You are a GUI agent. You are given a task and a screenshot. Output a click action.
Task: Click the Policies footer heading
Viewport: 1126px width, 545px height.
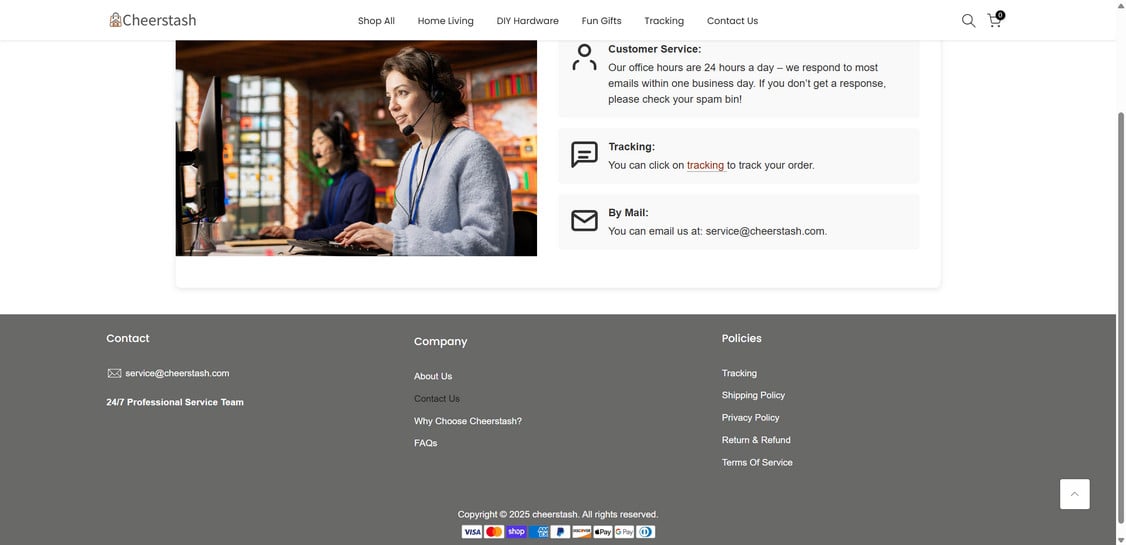742,338
